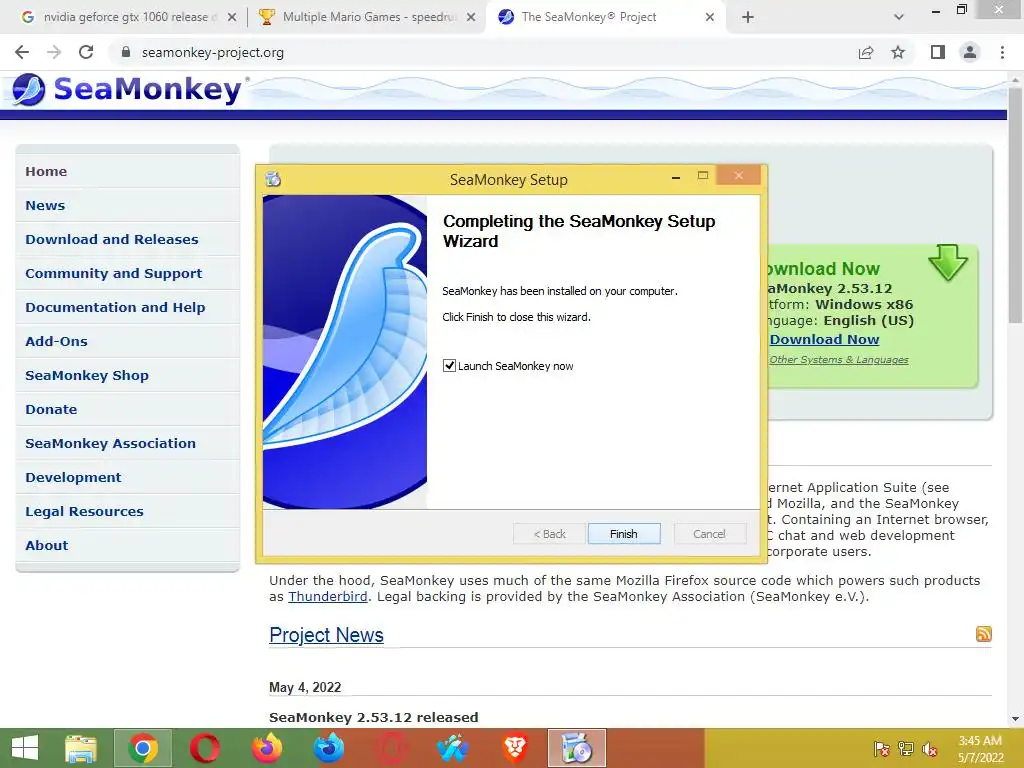Open Download and Releases sidebar link
1024x768 pixels.
(x=112, y=239)
